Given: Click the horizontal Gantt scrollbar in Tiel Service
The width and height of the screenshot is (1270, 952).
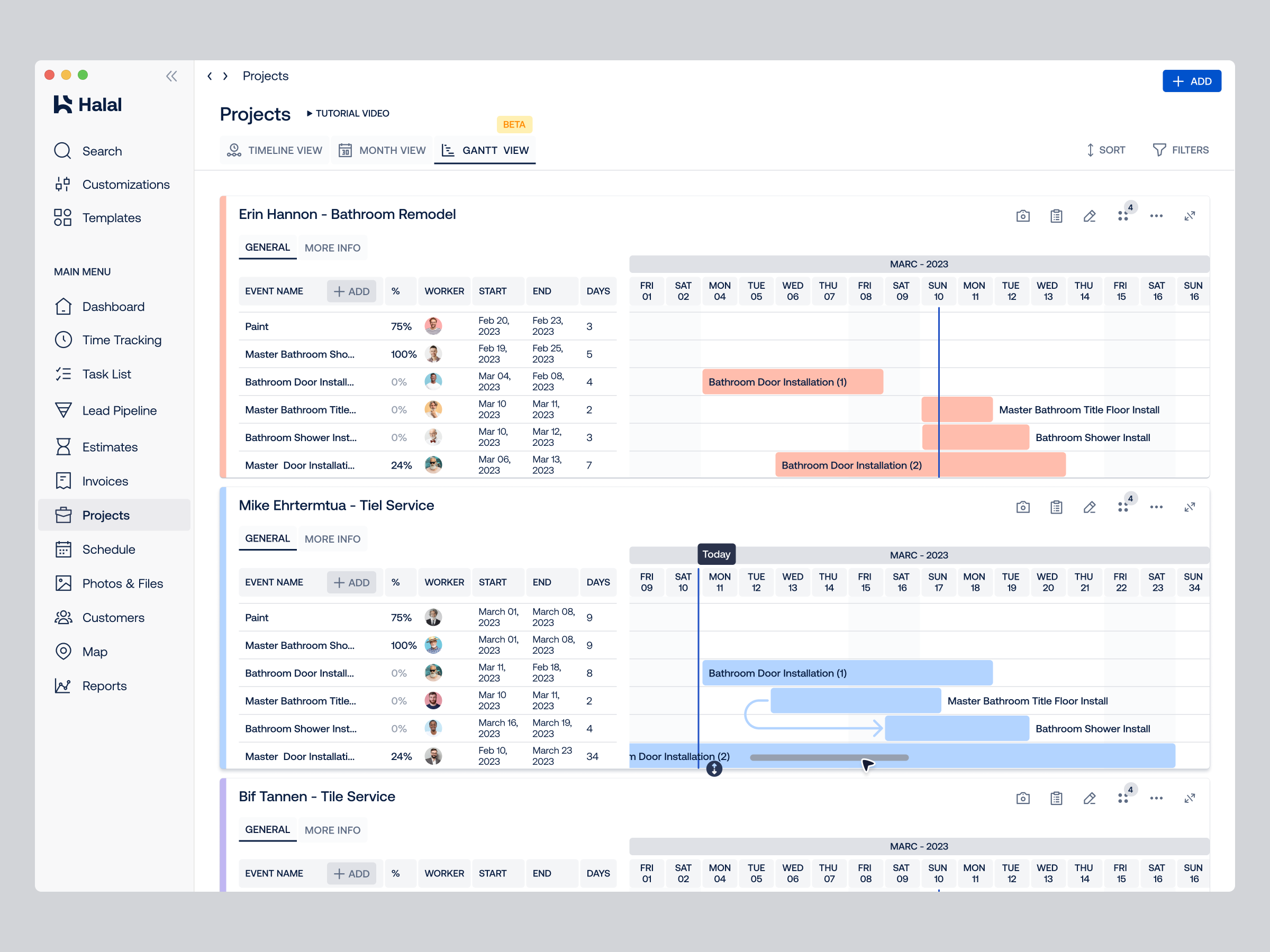Looking at the screenshot, I should [829, 757].
